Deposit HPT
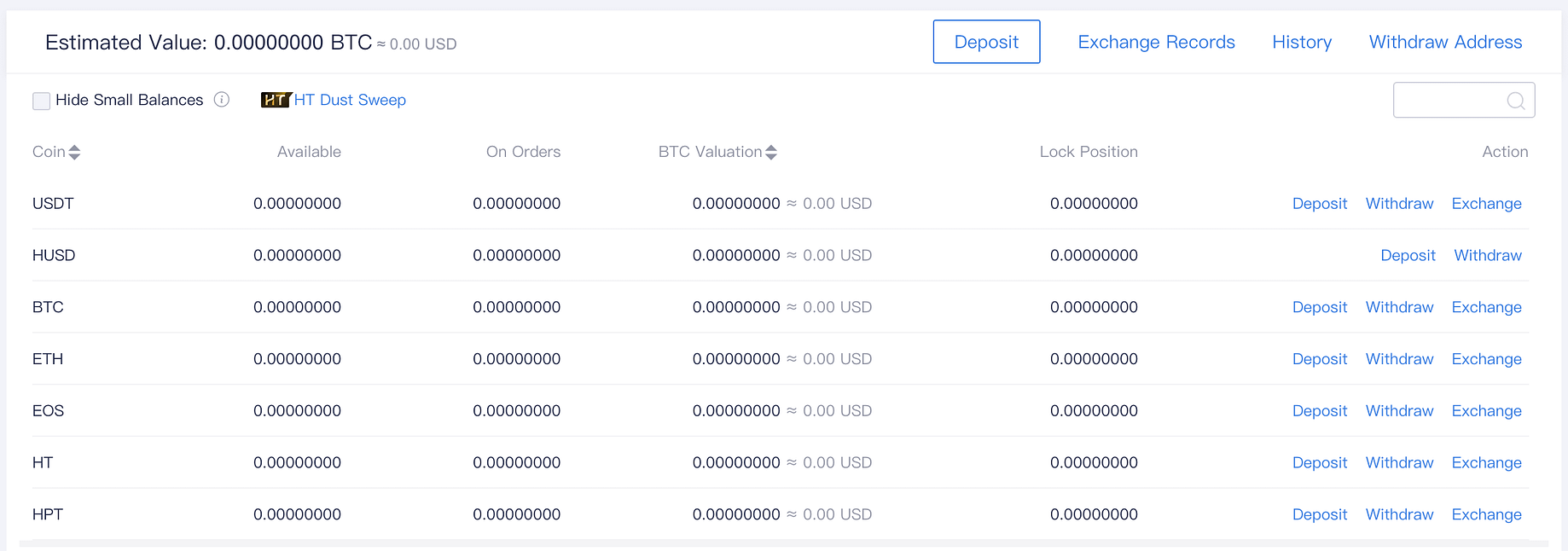Screen dimensions: 1568x551 [x=1320, y=515]
